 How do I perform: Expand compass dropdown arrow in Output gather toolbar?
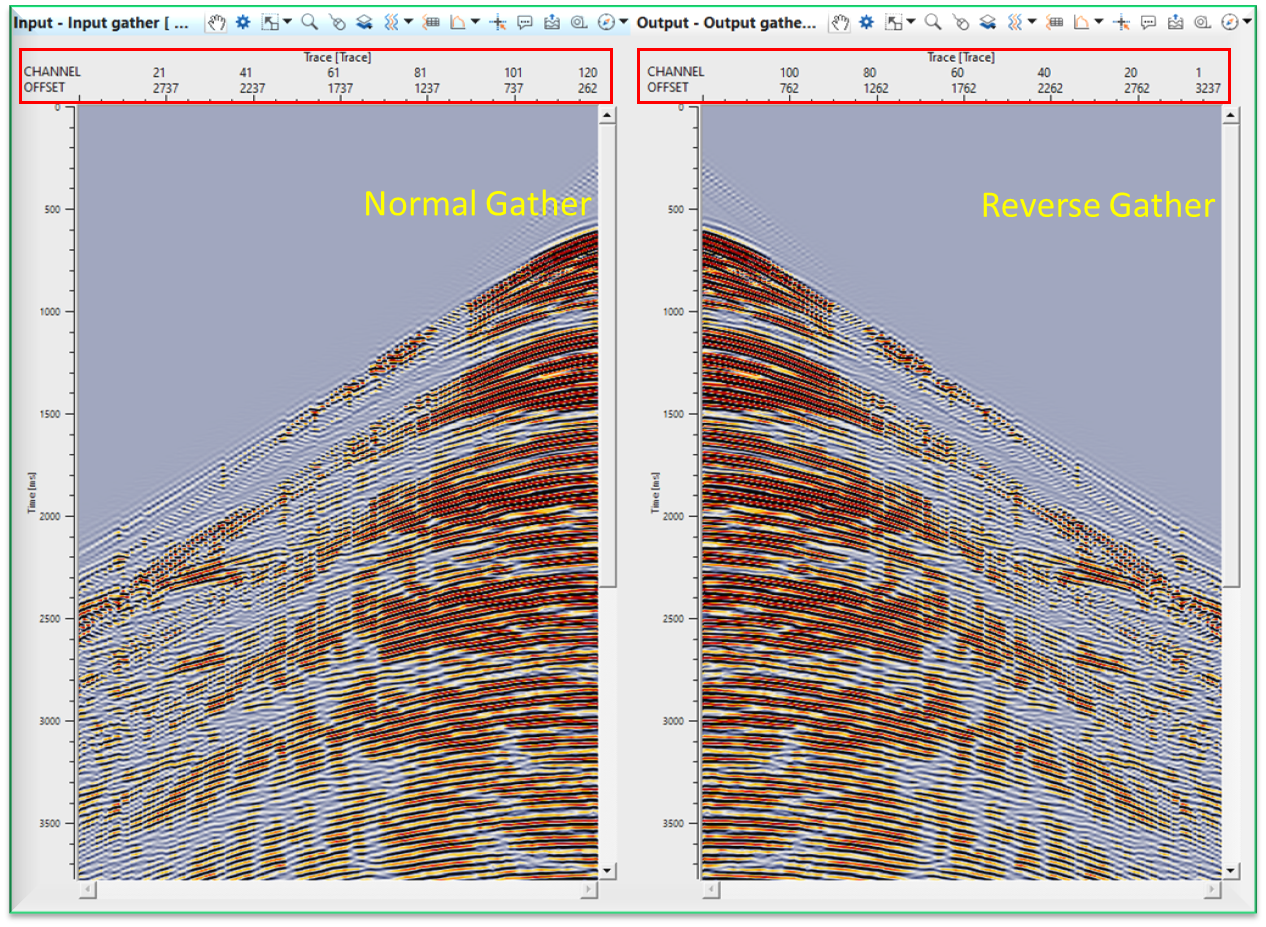(1247, 21)
